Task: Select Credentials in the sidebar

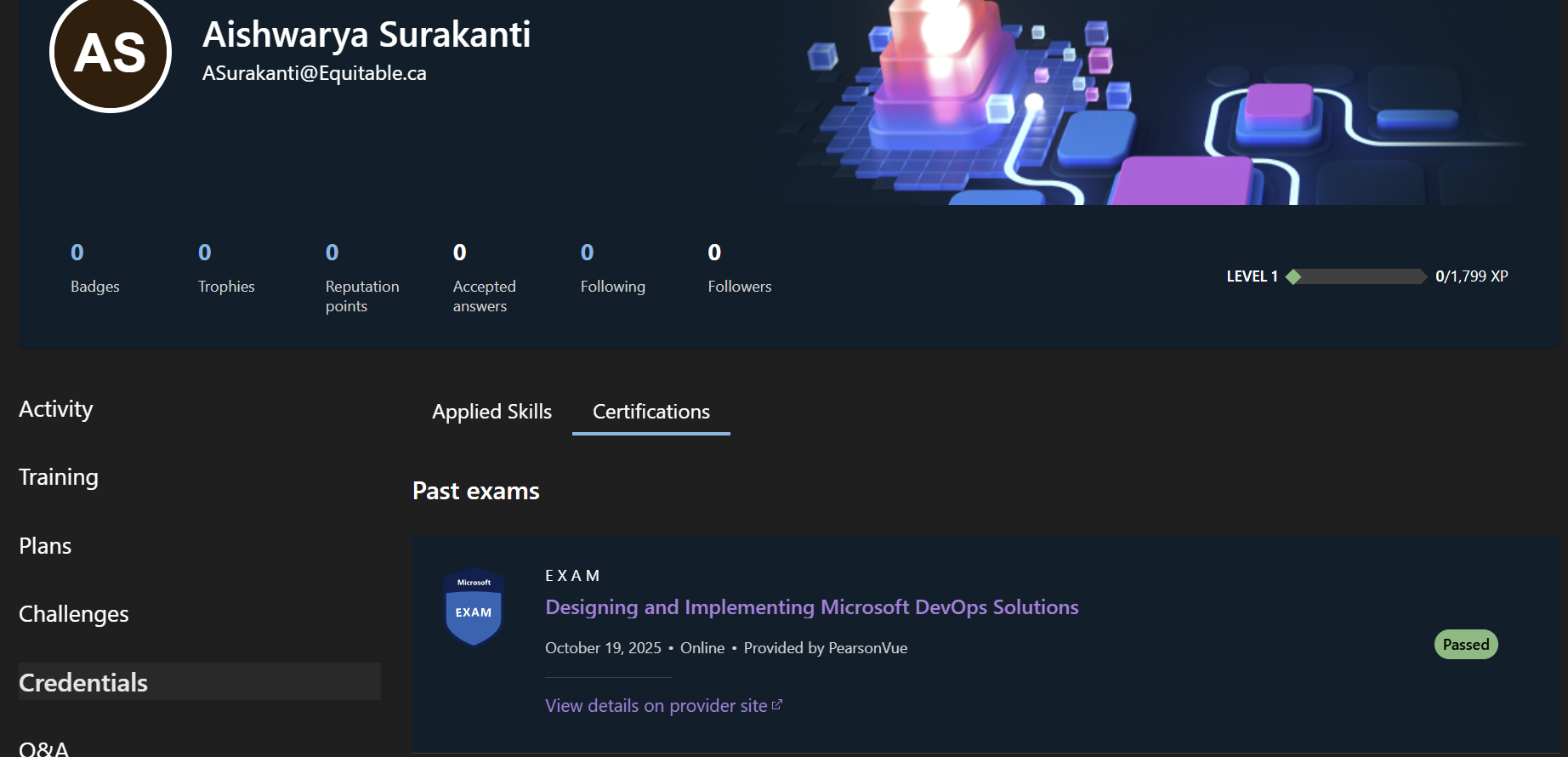Action: point(200,682)
